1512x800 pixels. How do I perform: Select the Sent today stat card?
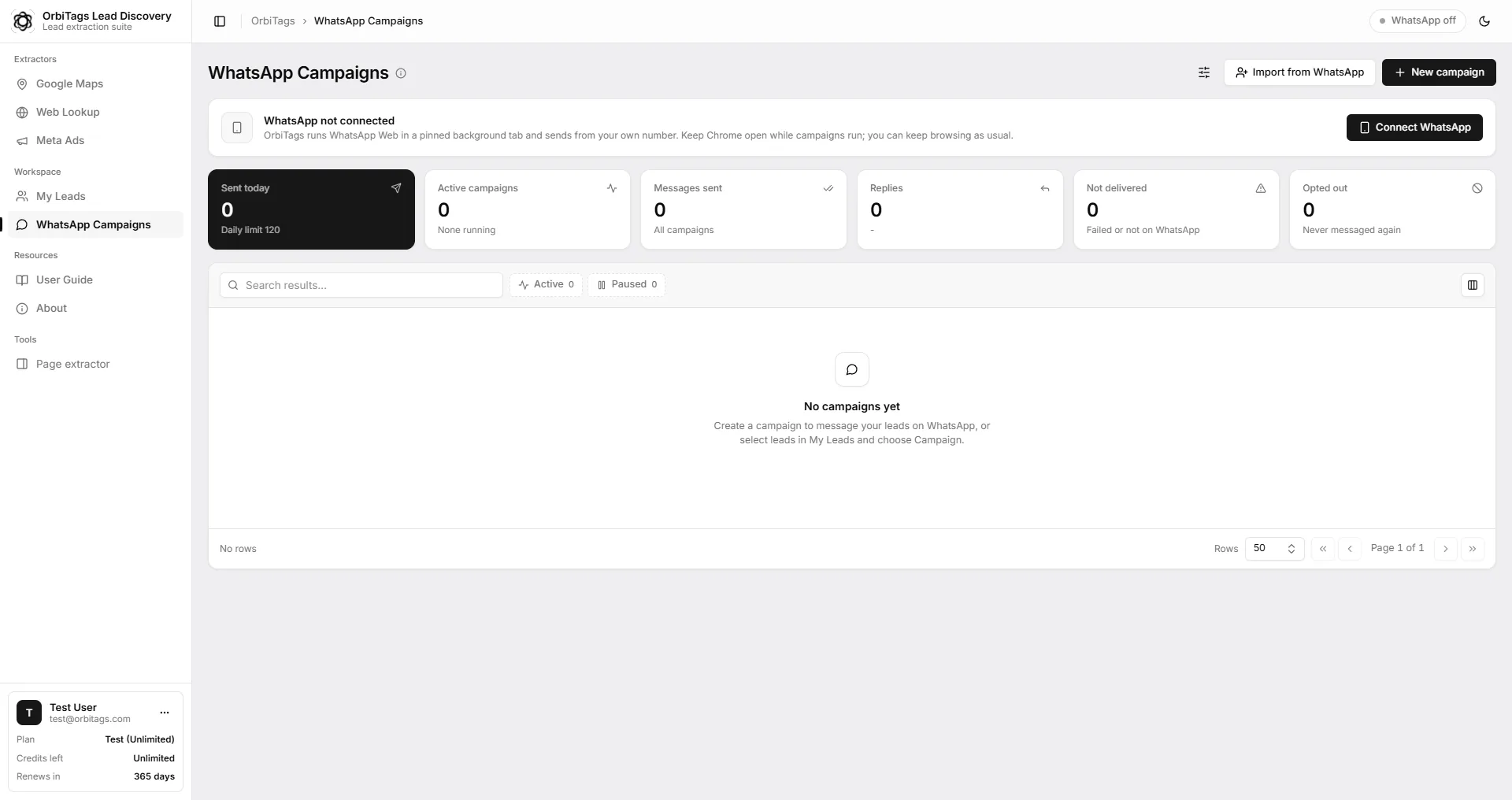tap(311, 209)
